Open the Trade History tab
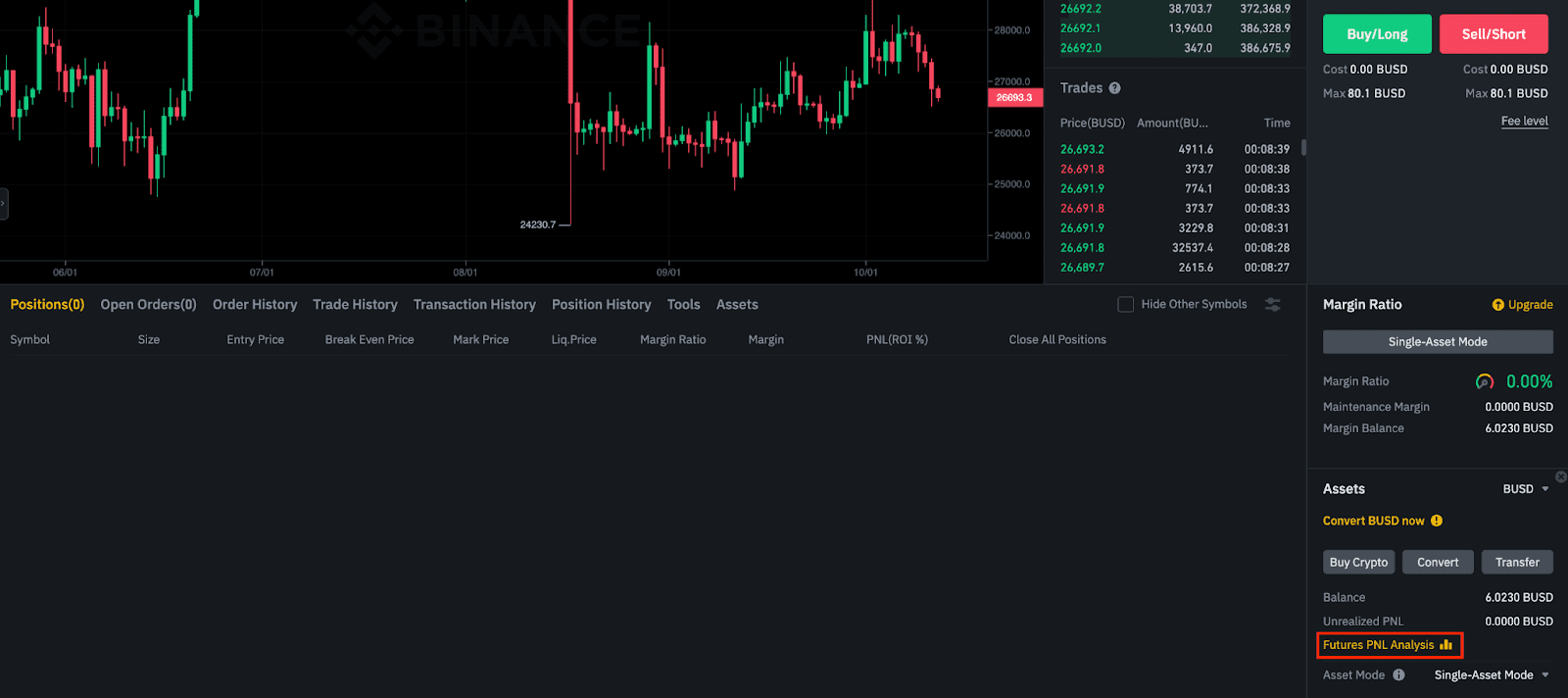This screenshot has width=1568, height=698. tap(355, 305)
